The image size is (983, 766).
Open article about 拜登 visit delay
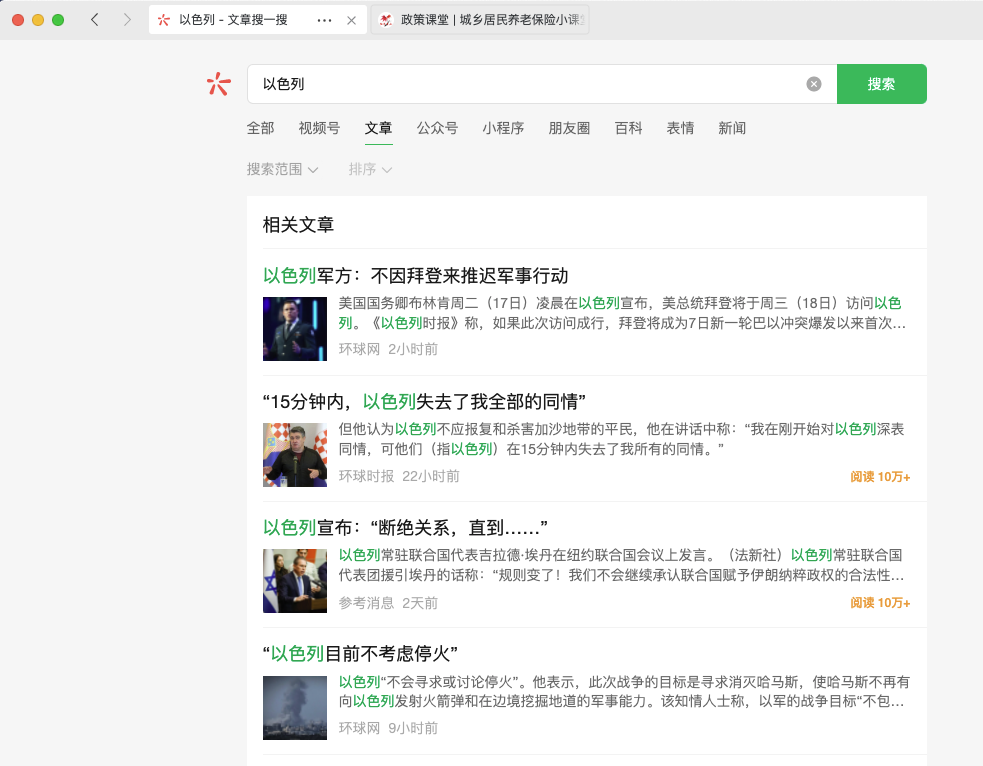415,276
